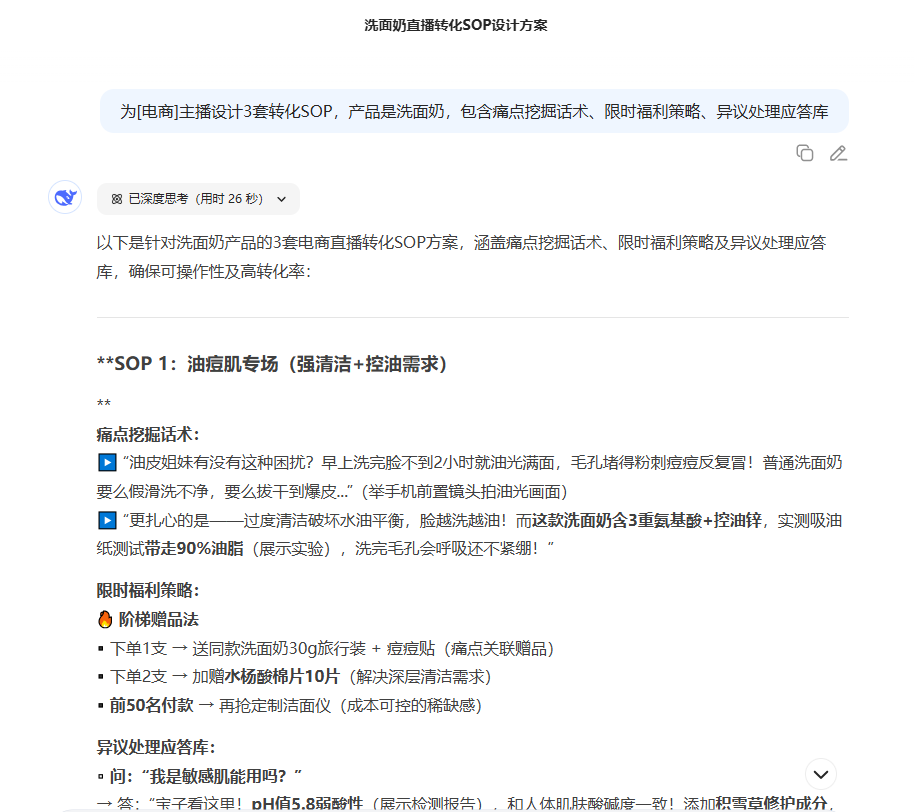The image size is (915, 812).
Task: Collapse view using the bottom-right chevron
Action: [820, 774]
